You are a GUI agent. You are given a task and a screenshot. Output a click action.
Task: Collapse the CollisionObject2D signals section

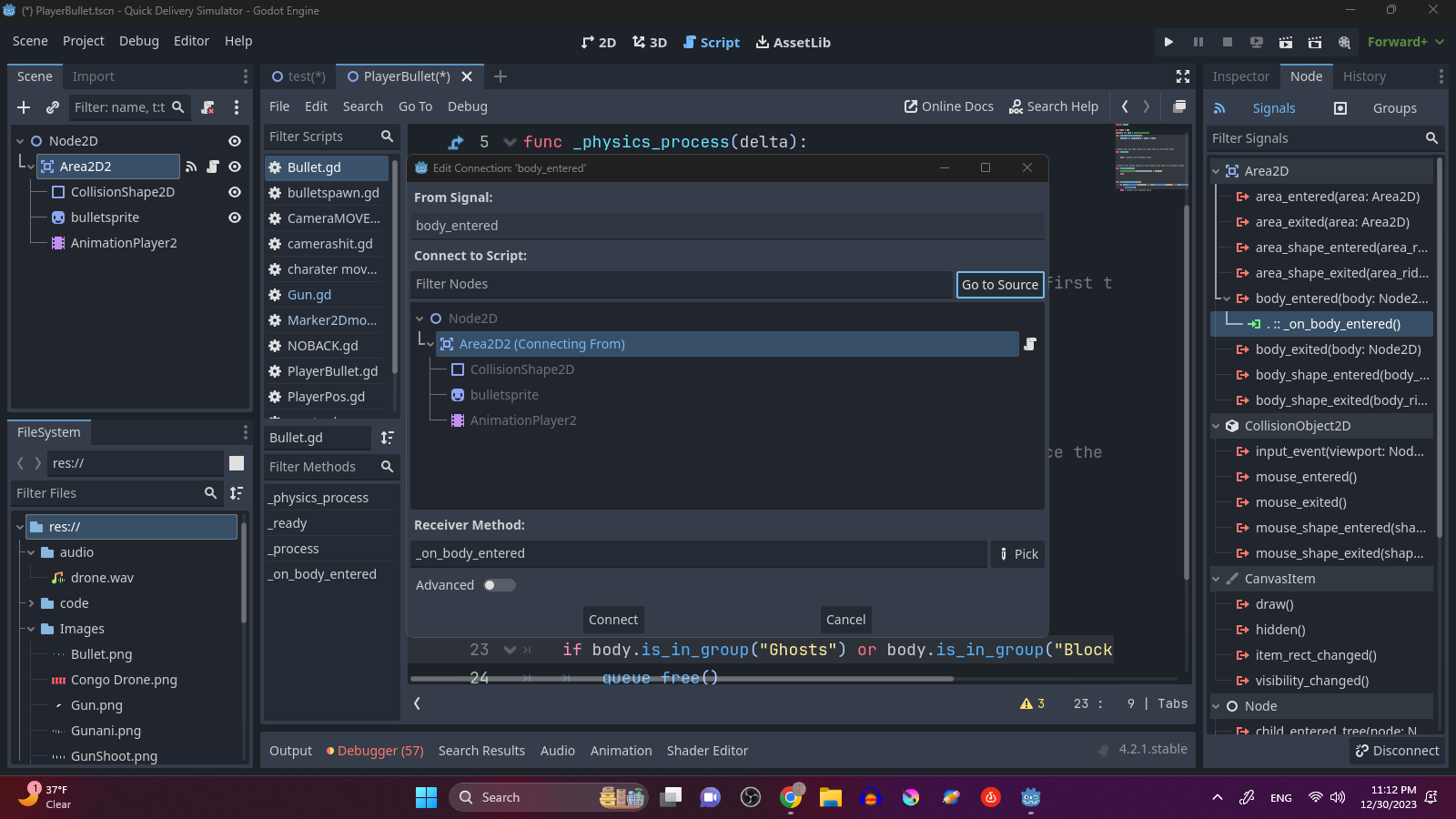pyautogui.click(x=1217, y=426)
